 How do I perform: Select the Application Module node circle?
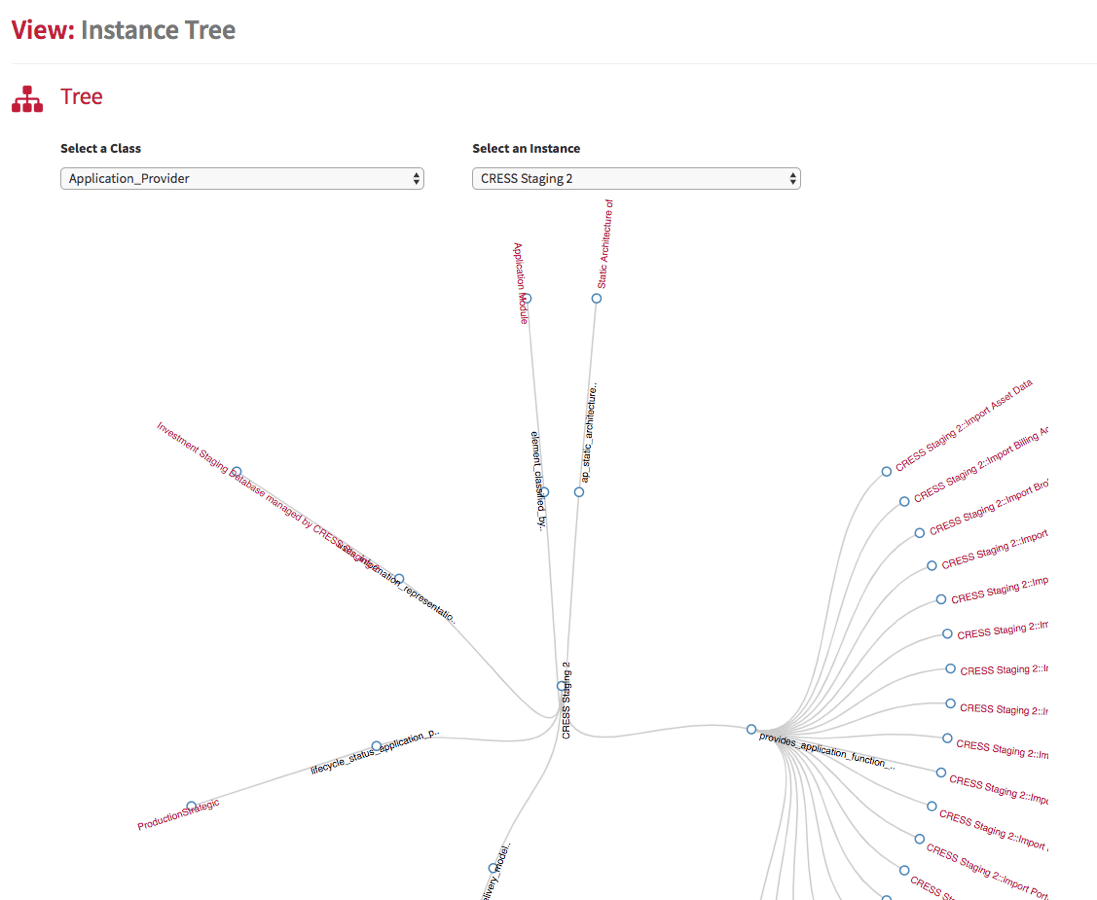[527, 298]
